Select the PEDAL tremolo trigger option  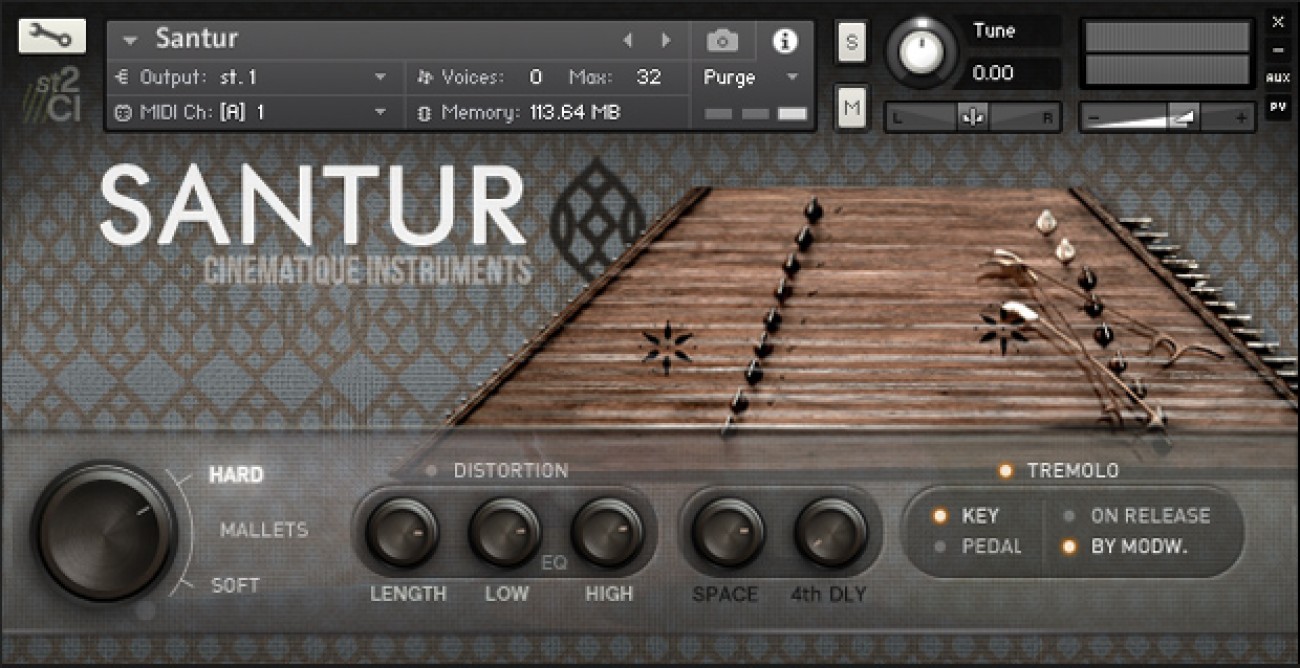(x=940, y=547)
